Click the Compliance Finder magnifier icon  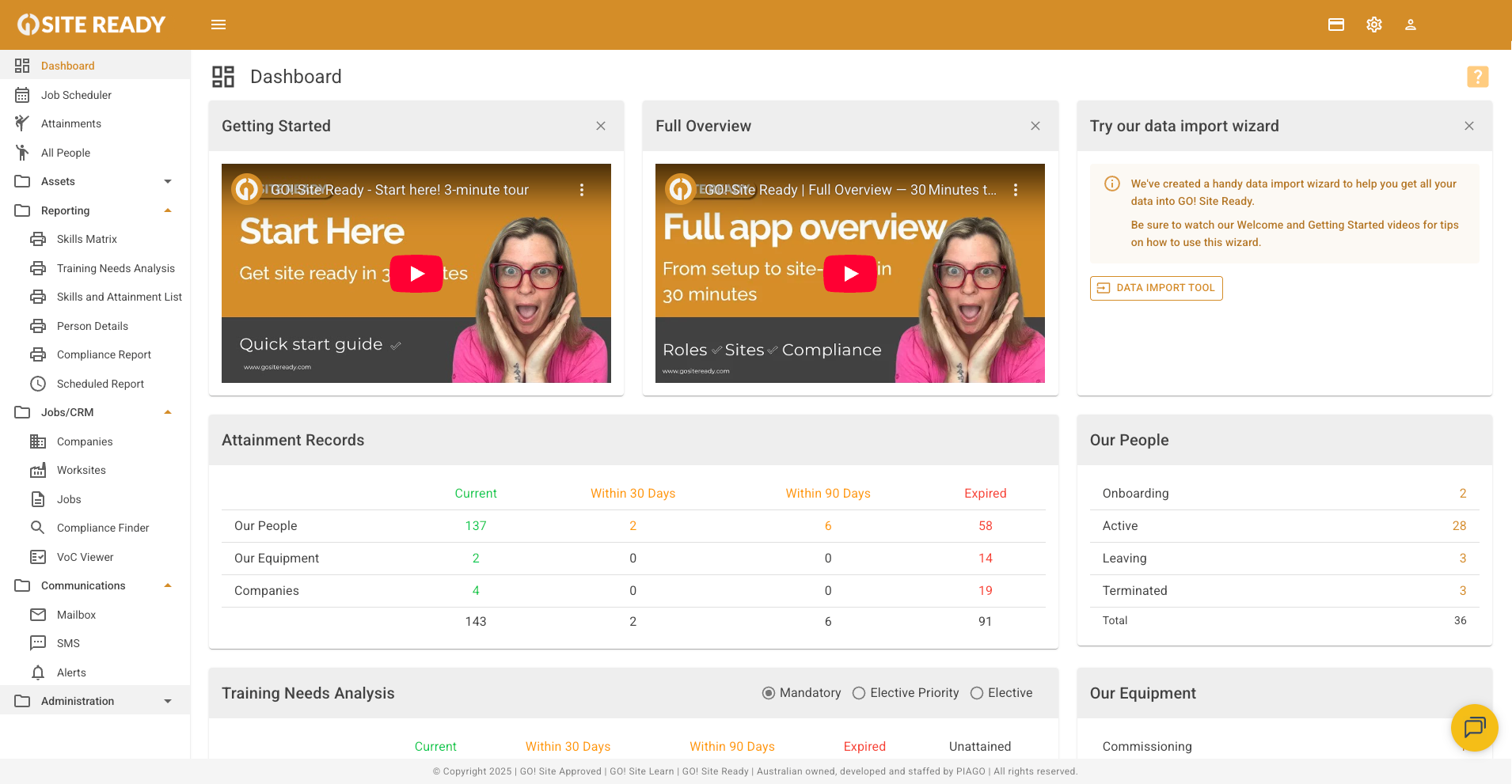[38, 528]
